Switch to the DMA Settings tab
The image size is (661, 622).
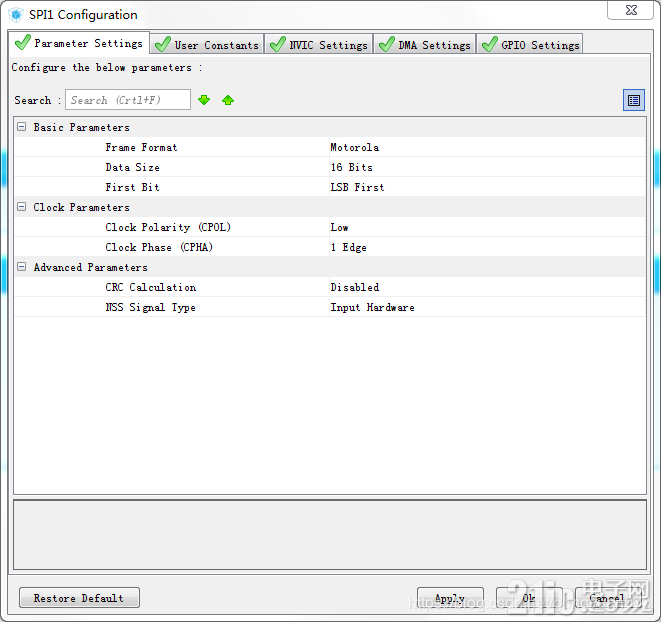point(425,44)
